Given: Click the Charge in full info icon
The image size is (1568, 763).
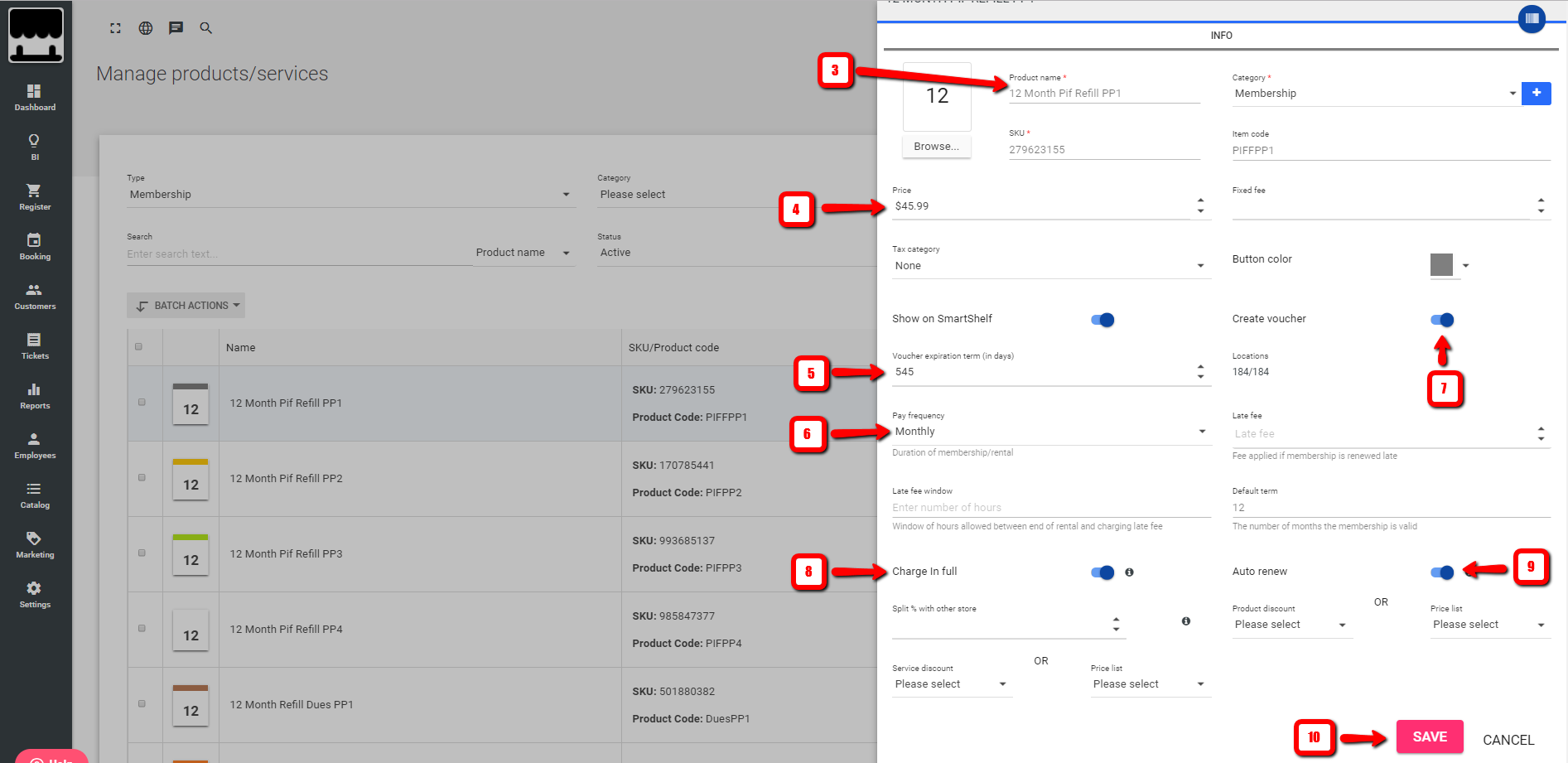Looking at the screenshot, I should 1129,572.
